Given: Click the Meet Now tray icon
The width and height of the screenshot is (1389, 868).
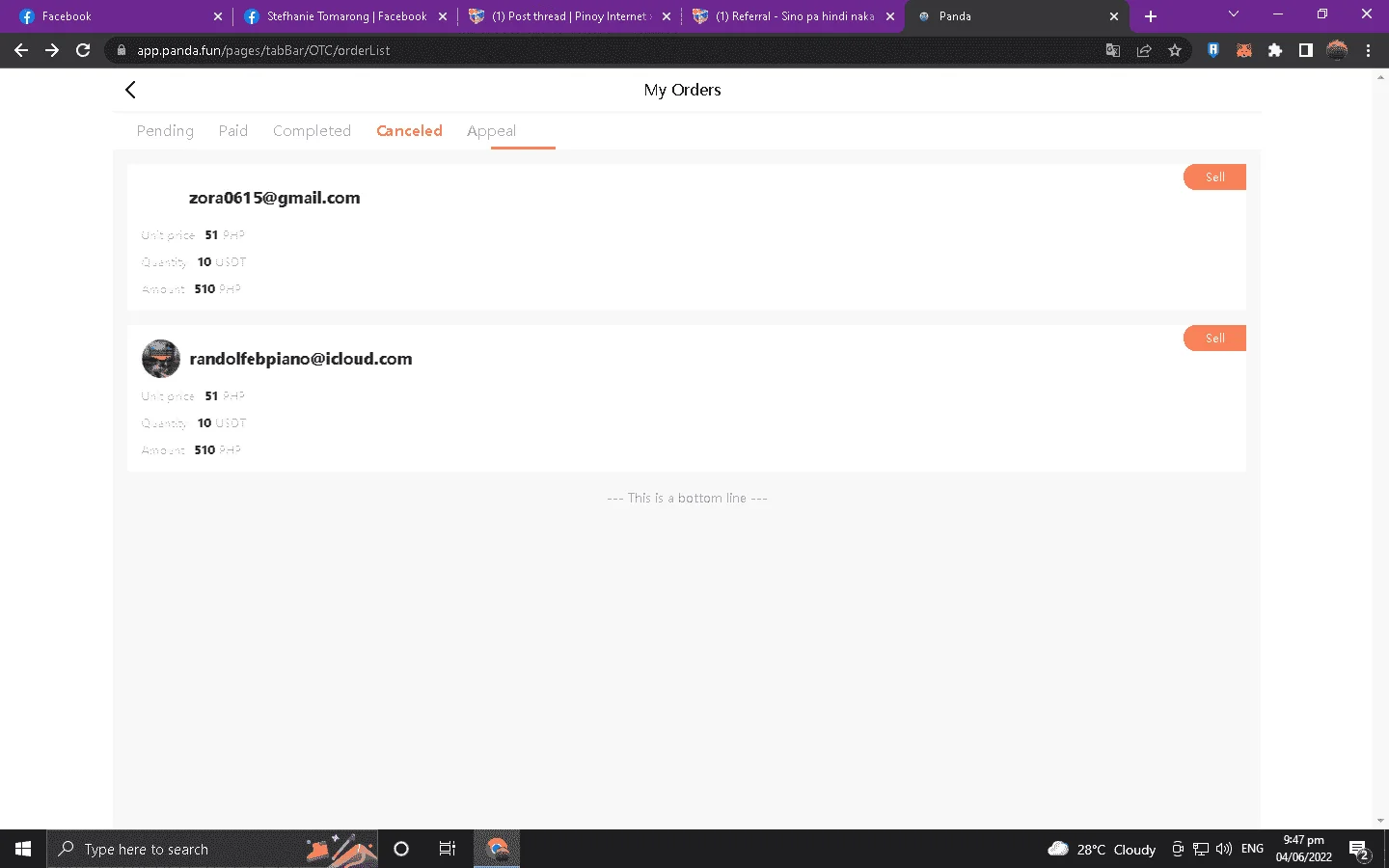Looking at the screenshot, I should (1178, 849).
